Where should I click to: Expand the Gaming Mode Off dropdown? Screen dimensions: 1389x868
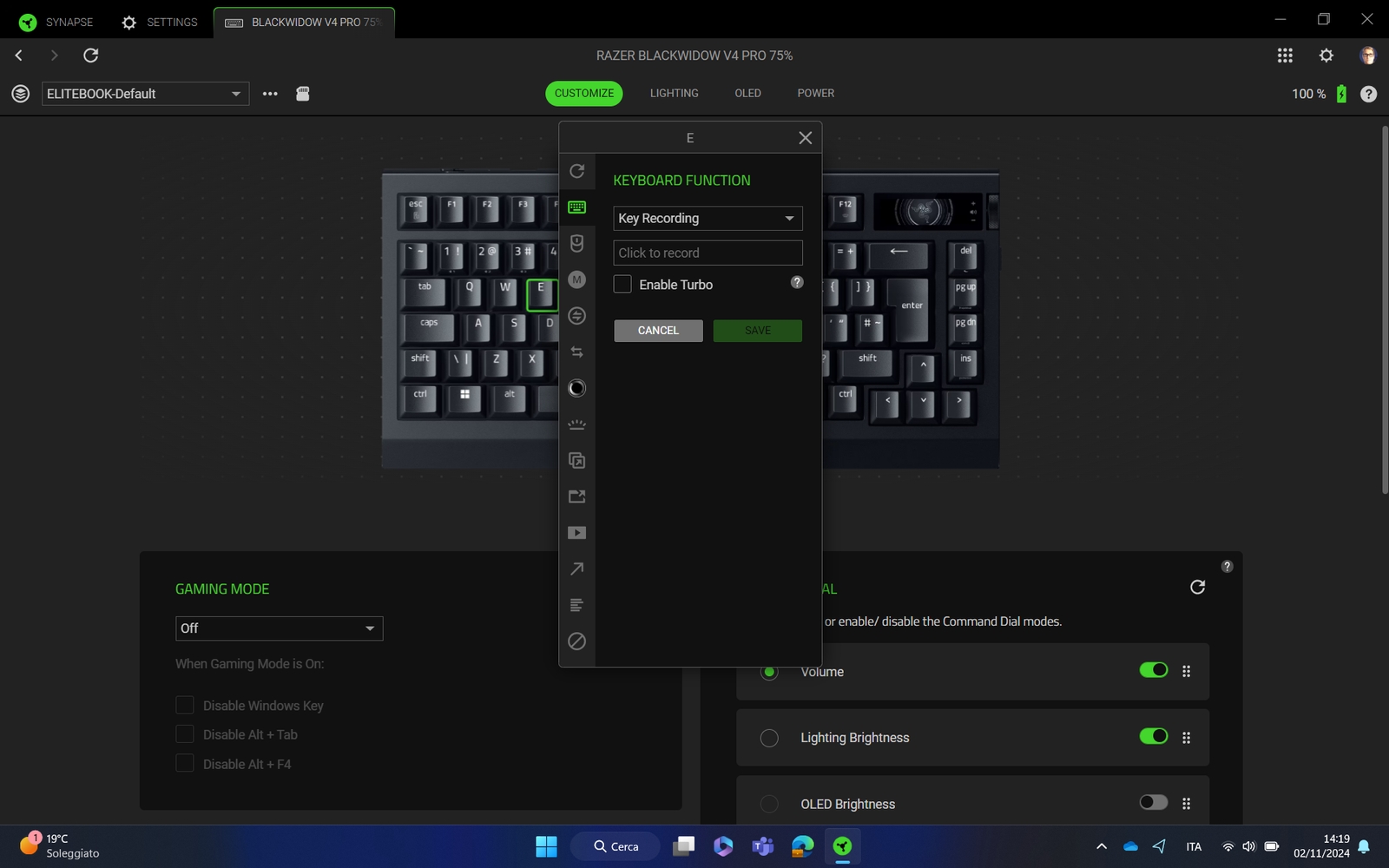[279, 628]
